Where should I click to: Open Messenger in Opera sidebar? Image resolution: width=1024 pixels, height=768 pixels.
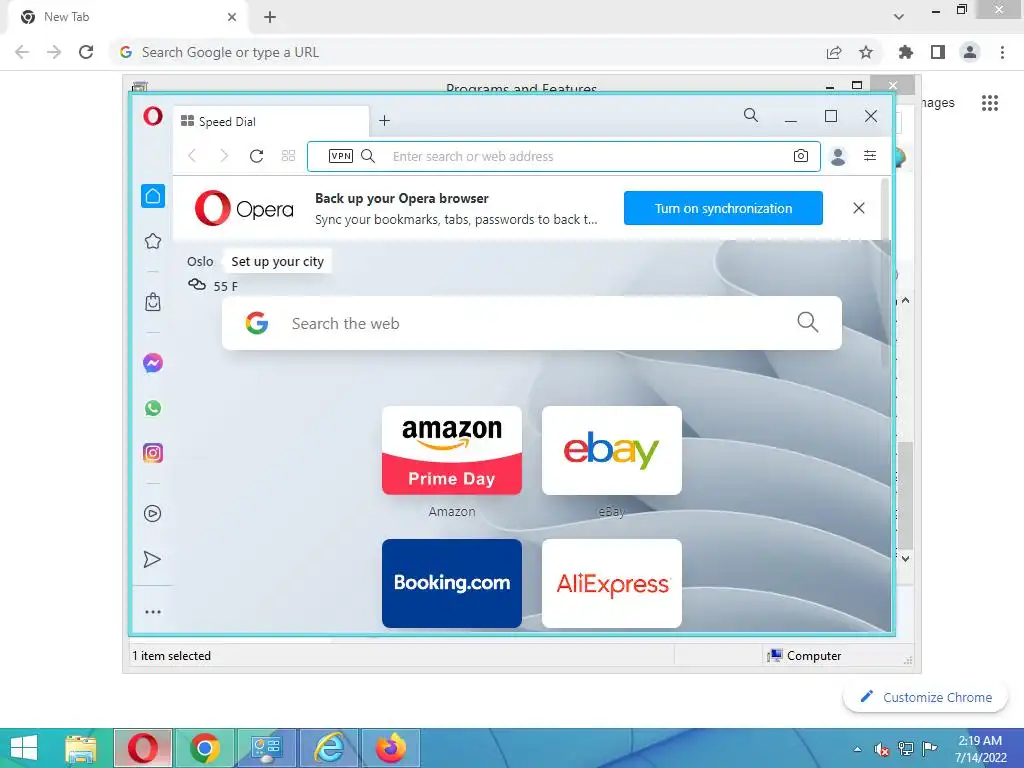(153, 363)
